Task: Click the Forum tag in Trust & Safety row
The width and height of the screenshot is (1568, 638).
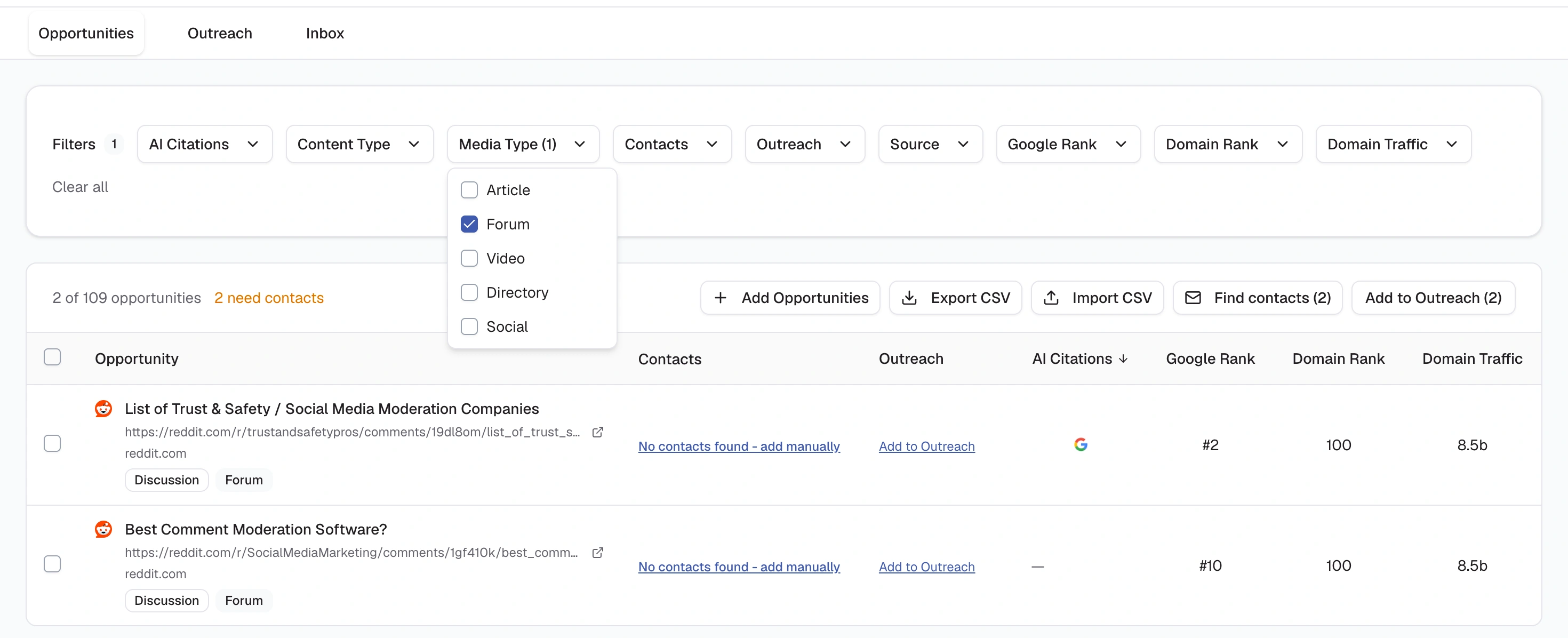Action: 244,480
